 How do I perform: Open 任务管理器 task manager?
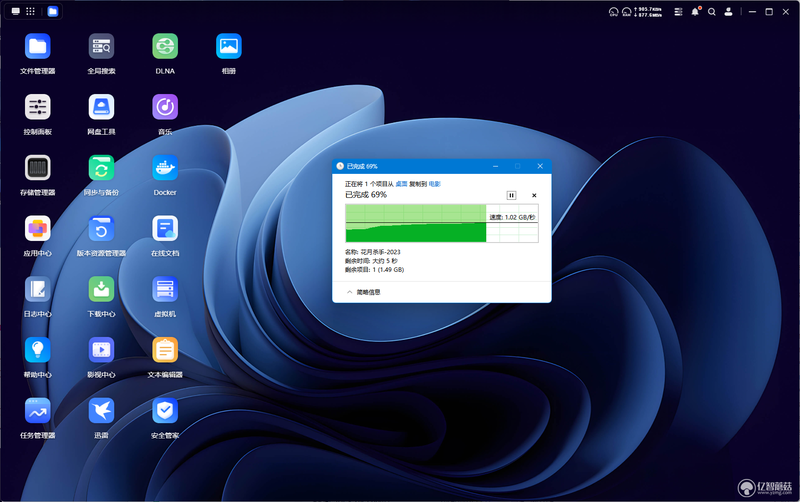[x=38, y=411]
